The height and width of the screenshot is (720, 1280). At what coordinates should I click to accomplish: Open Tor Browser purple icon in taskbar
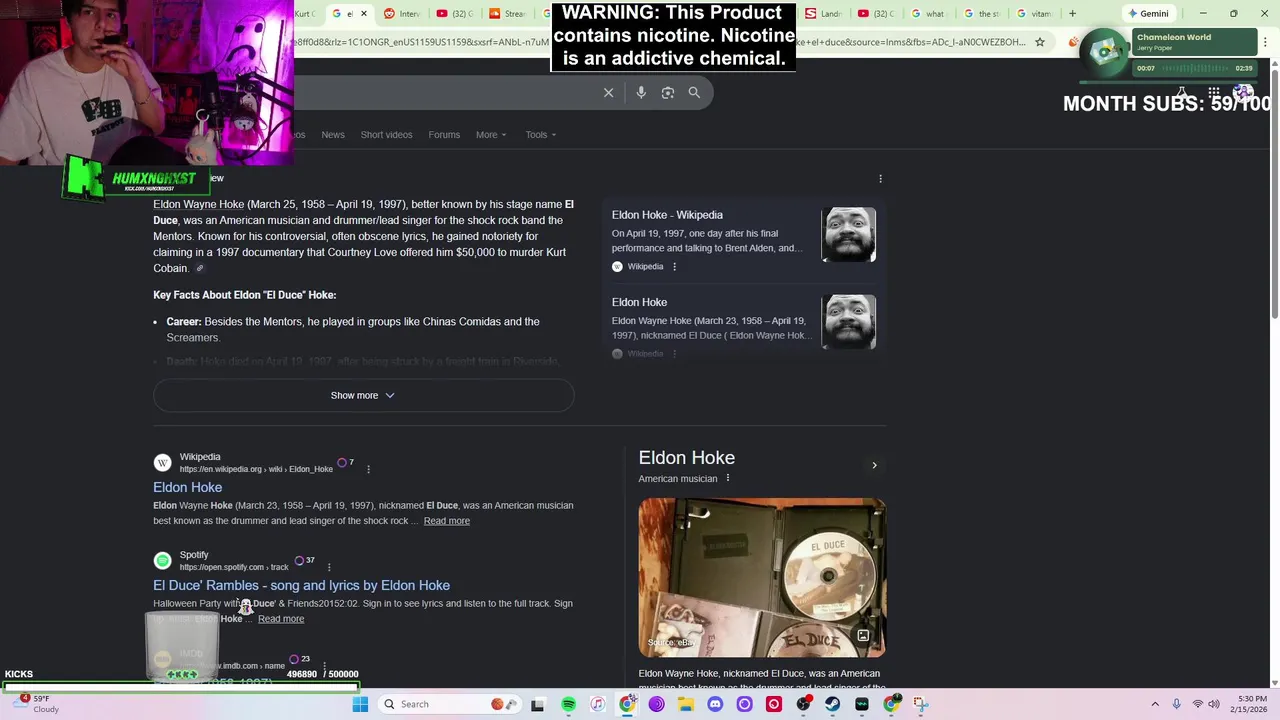[656, 704]
